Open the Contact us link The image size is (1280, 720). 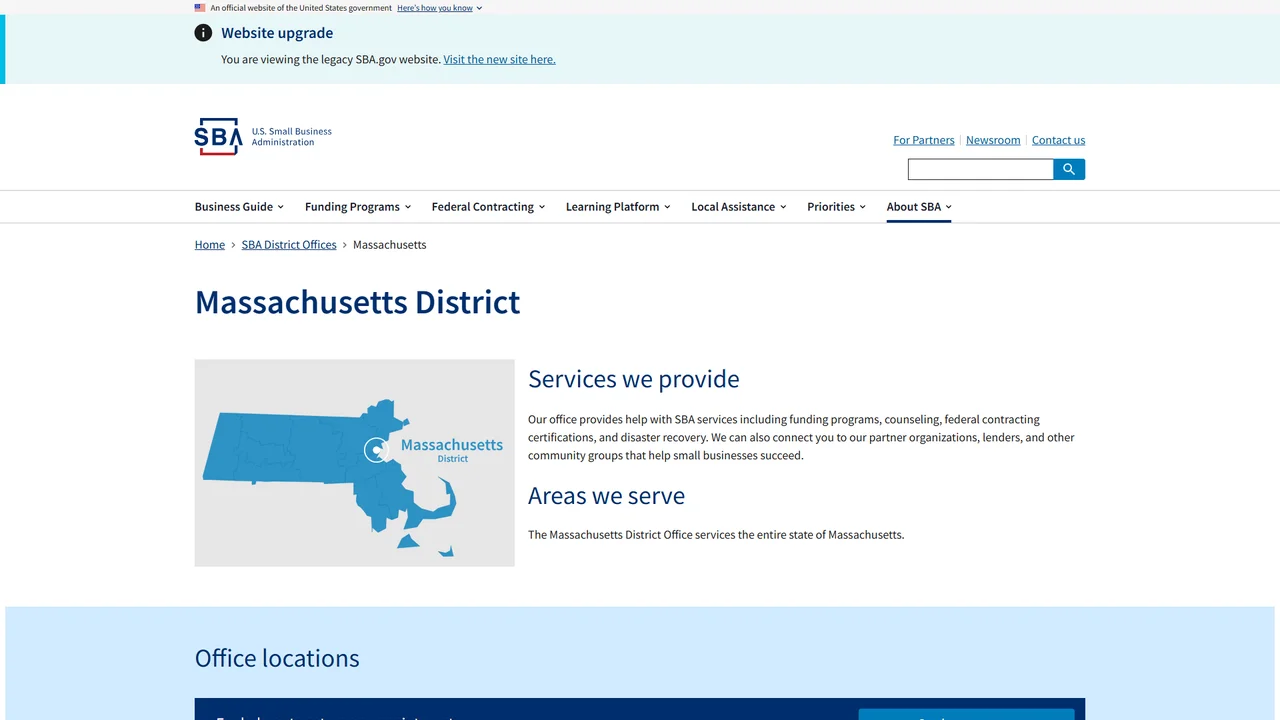(1058, 141)
